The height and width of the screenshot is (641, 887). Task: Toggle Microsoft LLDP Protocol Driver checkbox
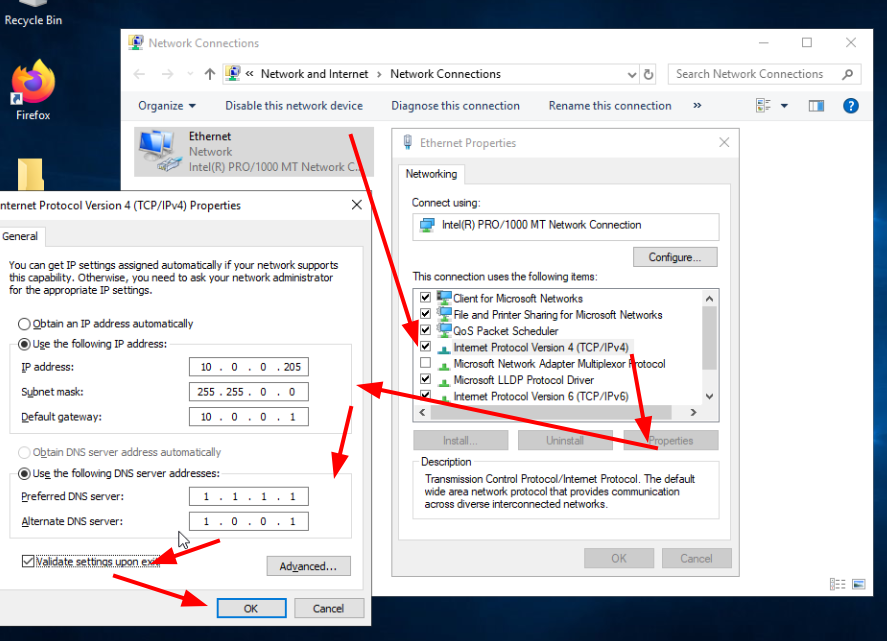425,379
